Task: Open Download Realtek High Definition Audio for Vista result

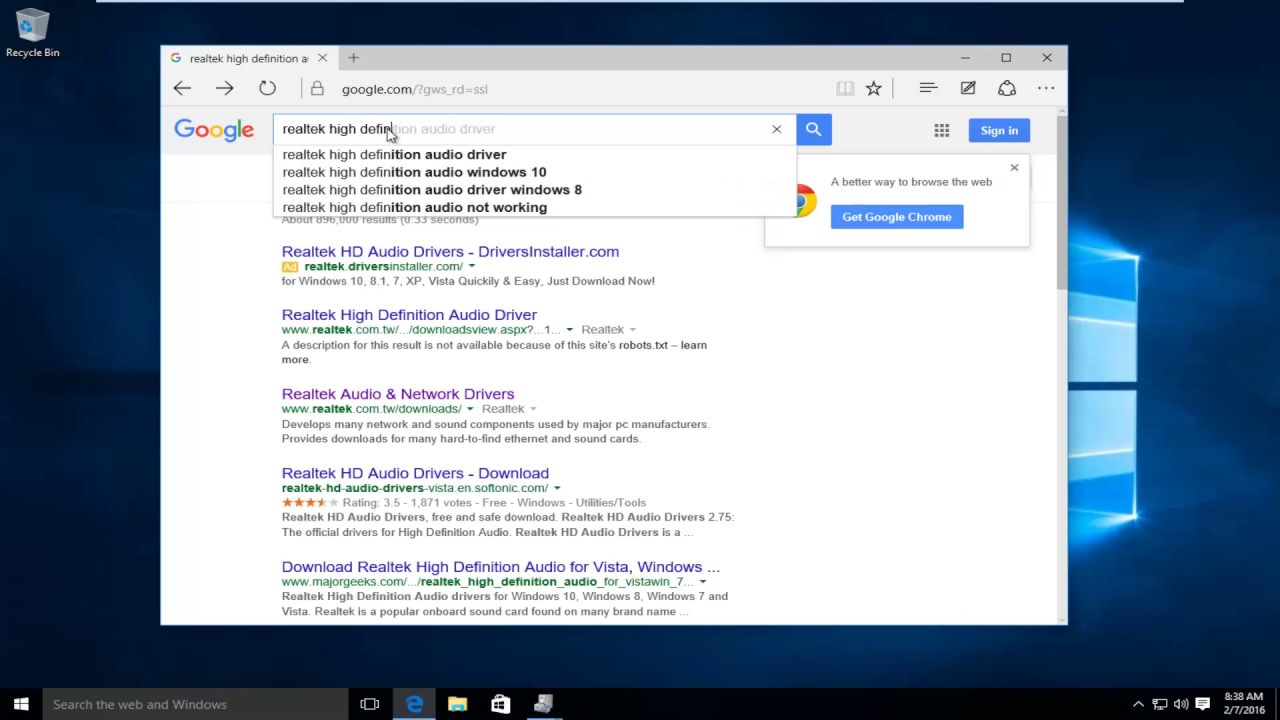Action: point(500,567)
